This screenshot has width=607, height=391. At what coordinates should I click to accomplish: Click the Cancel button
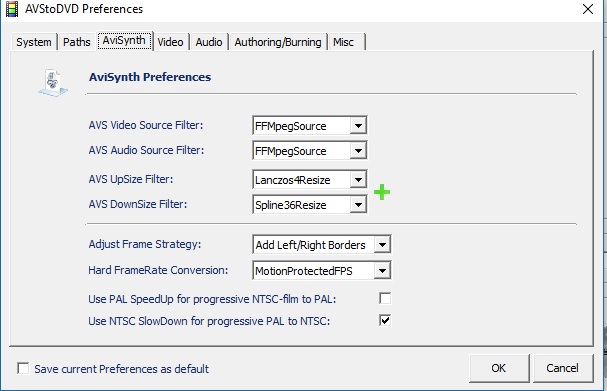pyautogui.click(x=562, y=368)
